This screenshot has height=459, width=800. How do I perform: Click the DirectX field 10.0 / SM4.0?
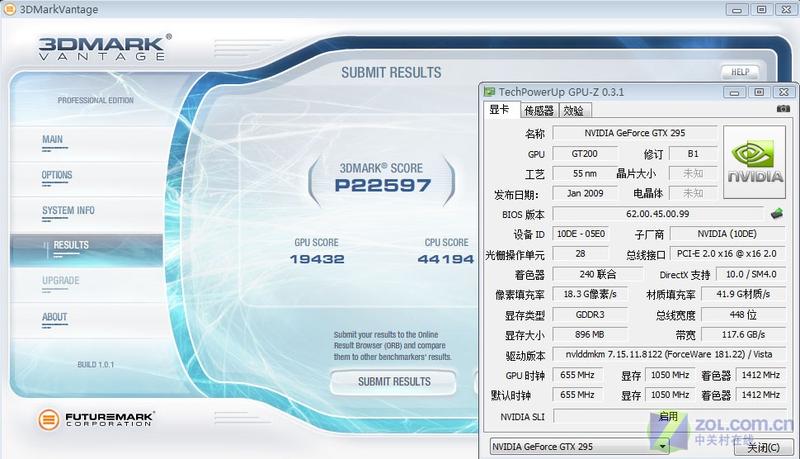[x=751, y=274]
